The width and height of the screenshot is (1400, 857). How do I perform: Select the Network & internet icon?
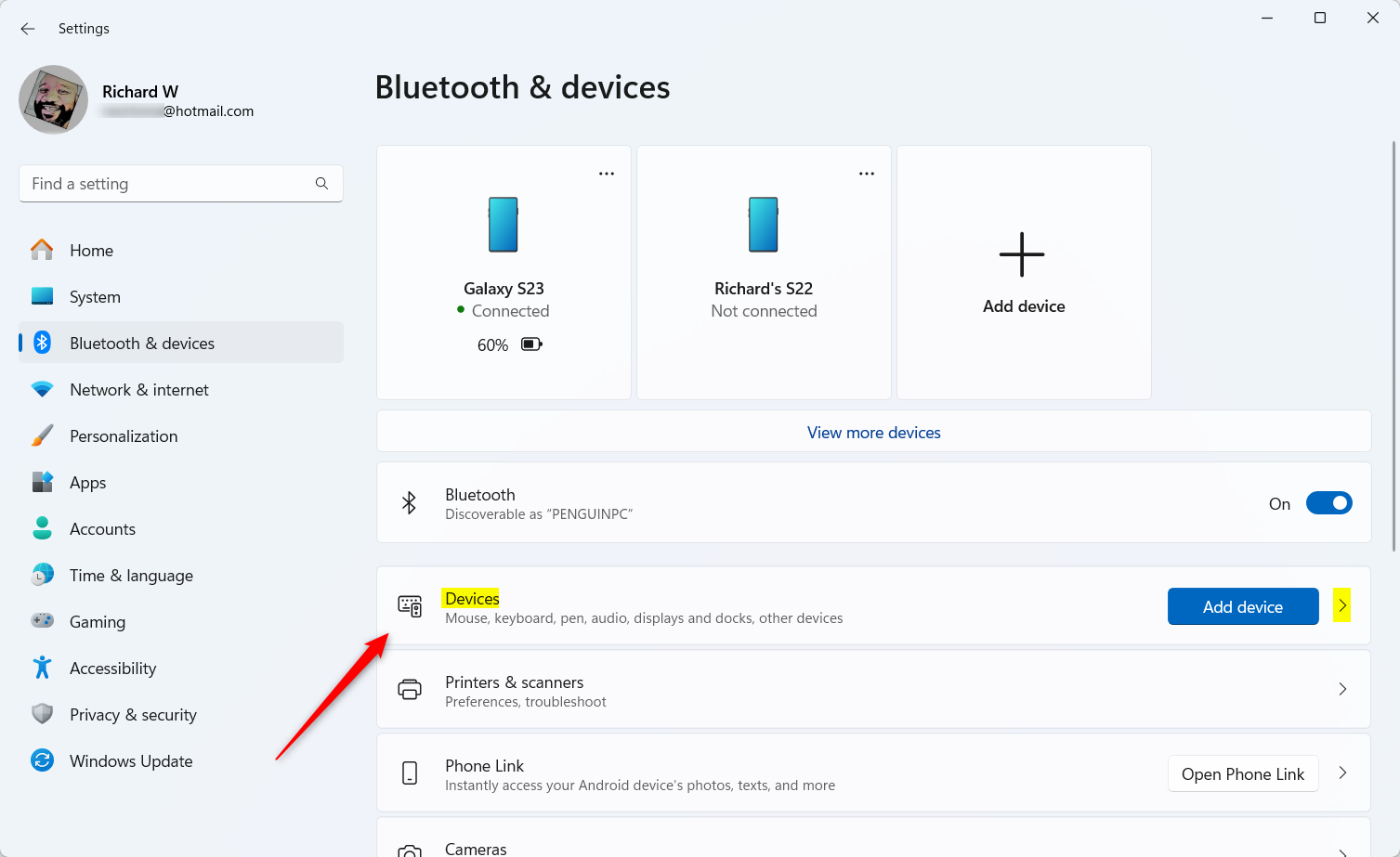(43, 389)
